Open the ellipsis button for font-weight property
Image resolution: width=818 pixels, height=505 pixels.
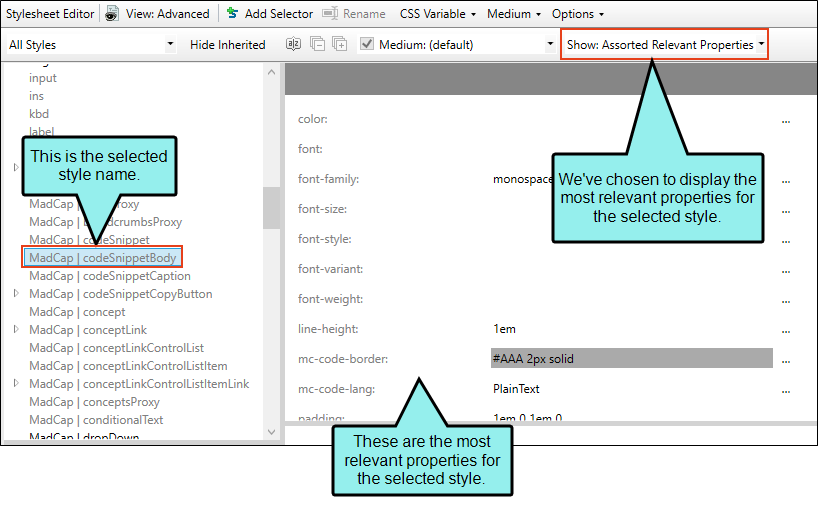pos(786,300)
